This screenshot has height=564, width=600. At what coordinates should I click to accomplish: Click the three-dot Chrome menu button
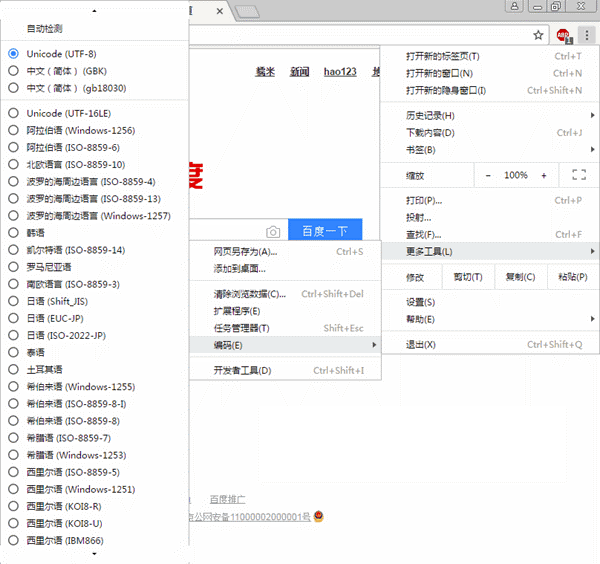[x=587, y=36]
